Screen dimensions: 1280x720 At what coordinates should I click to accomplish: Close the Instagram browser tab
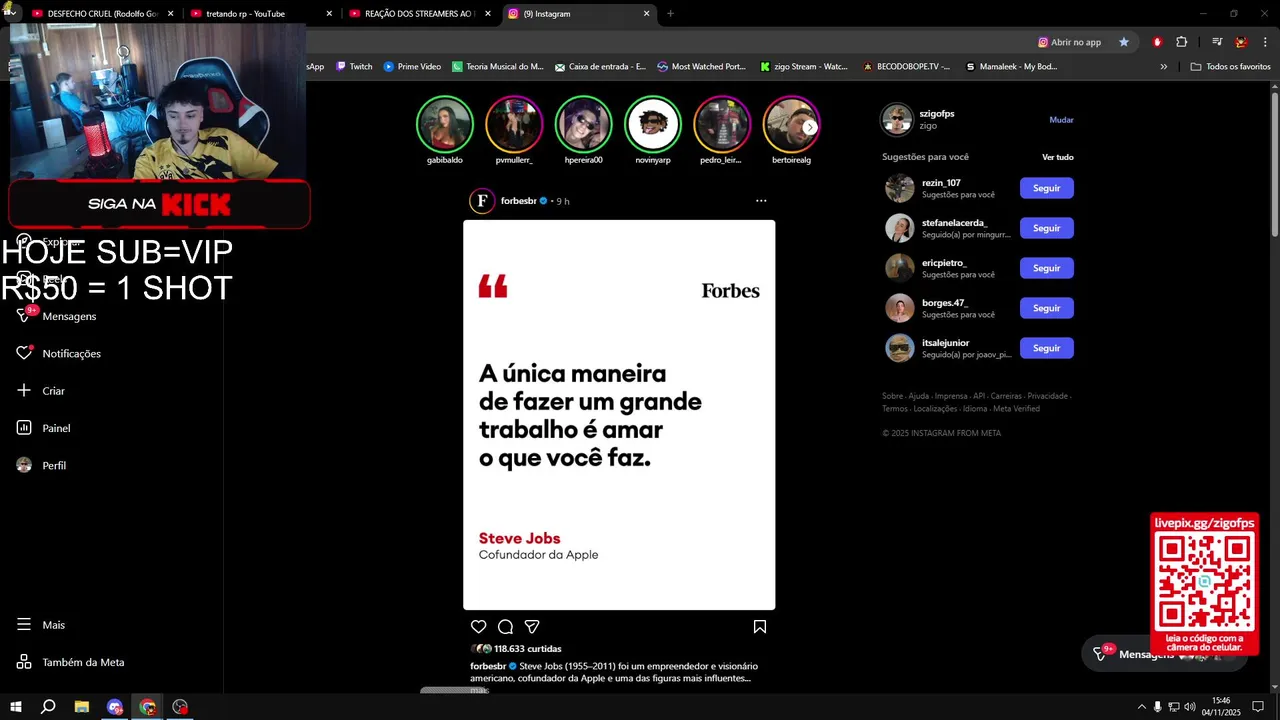[646, 14]
